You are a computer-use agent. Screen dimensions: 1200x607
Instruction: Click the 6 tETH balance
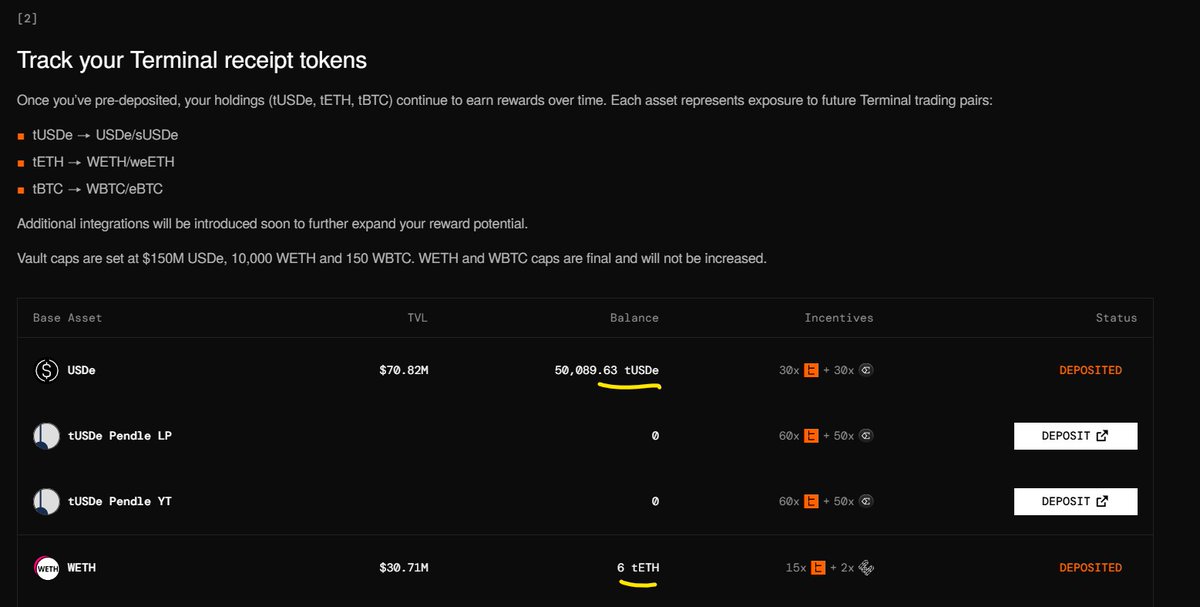(x=638, y=568)
